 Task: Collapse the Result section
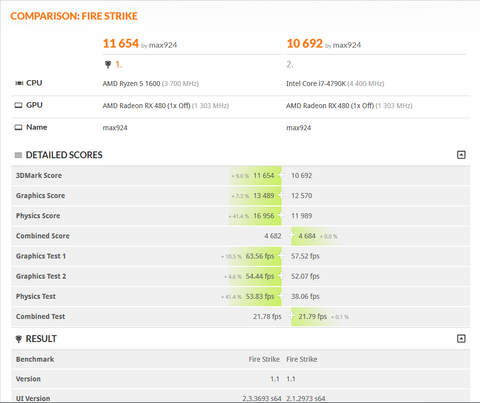tap(461, 339)
